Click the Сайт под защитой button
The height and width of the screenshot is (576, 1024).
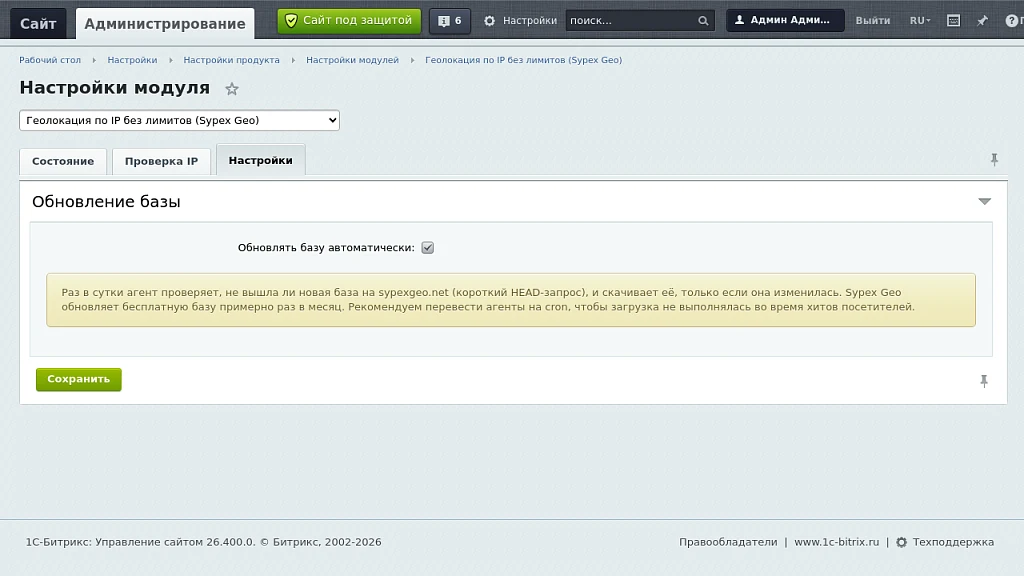tap(349, 21)
